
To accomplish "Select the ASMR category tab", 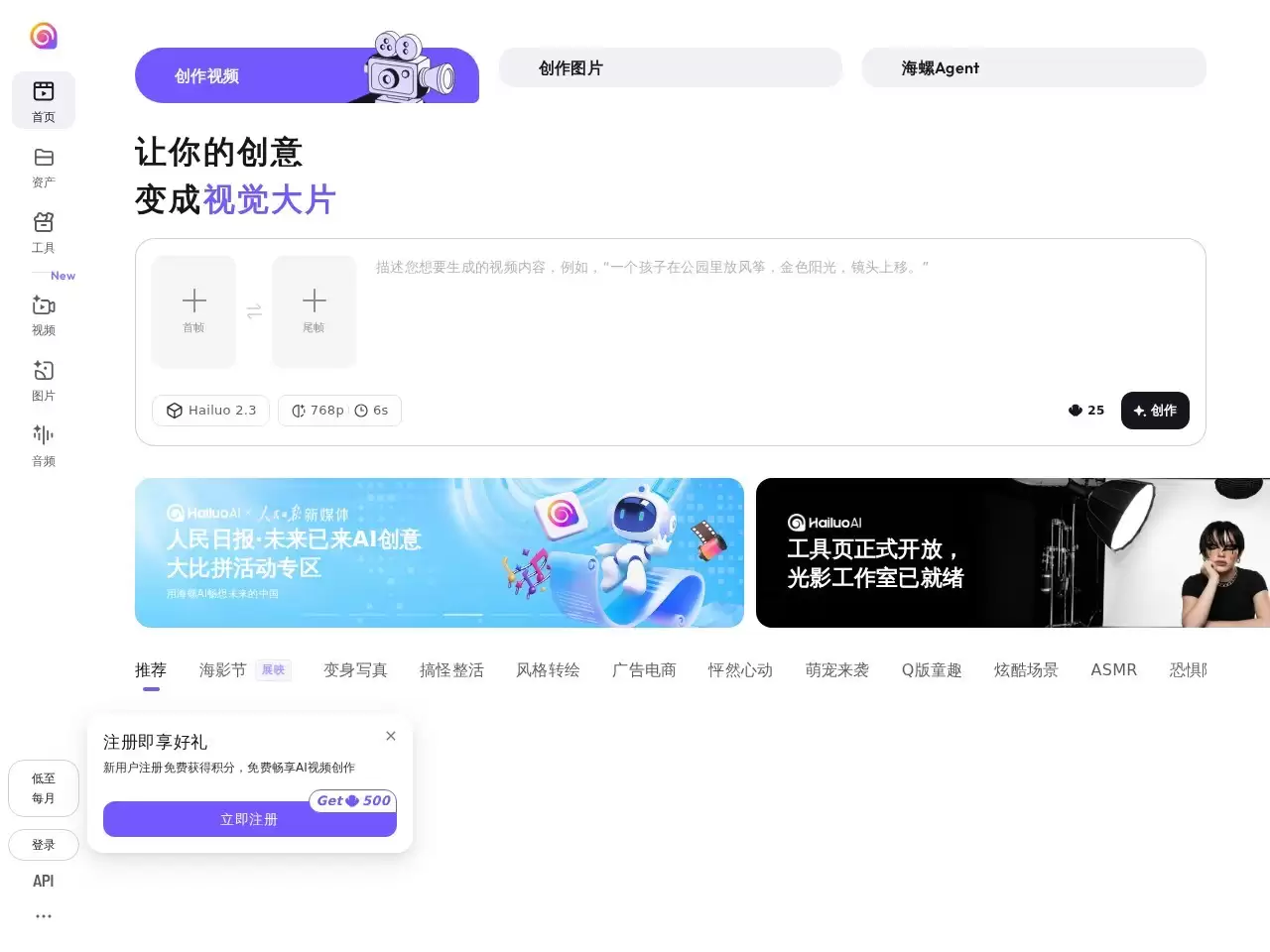I will tap(1114, 670).
